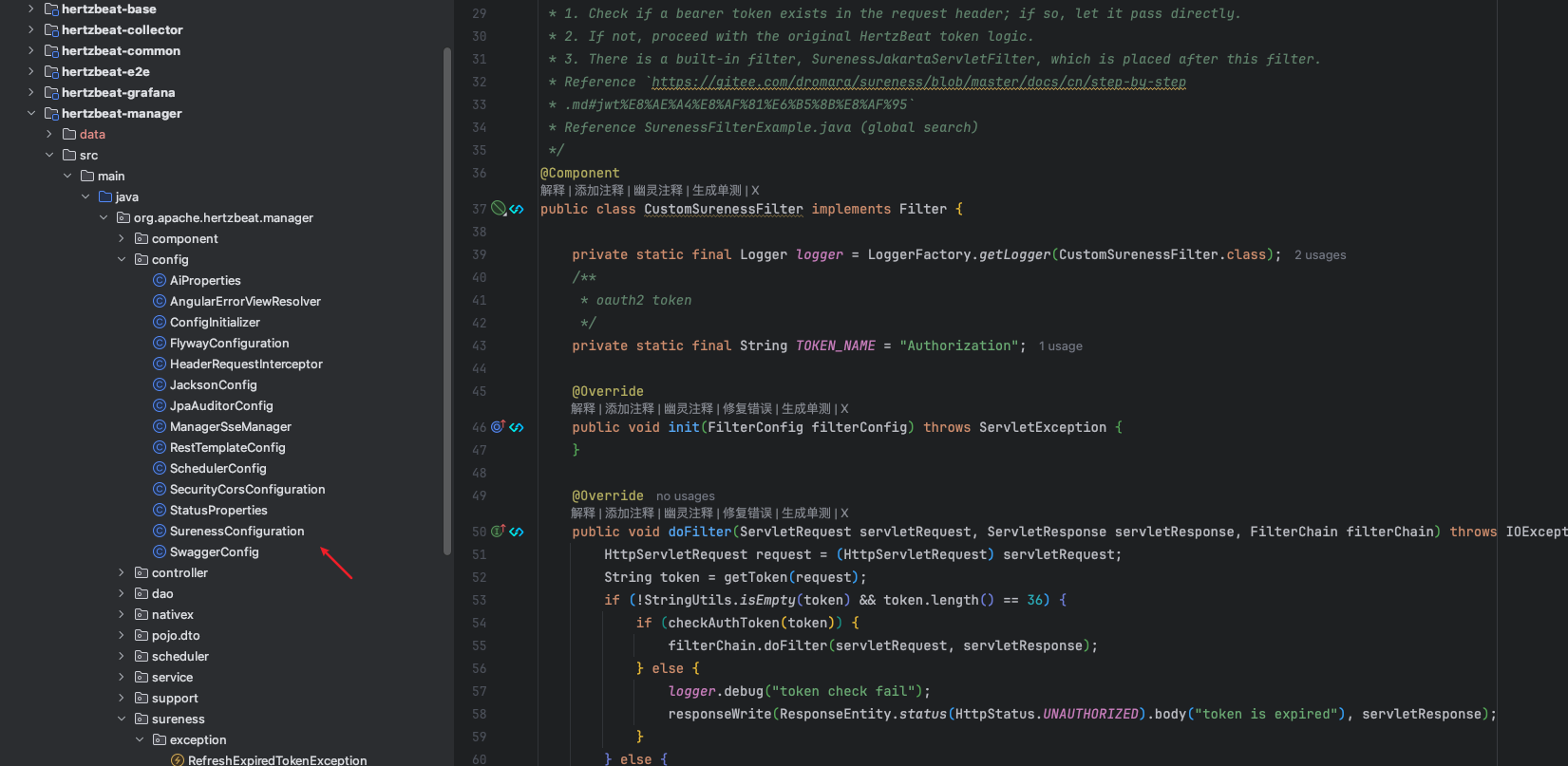
Task: Open SwaggerConfig class file
Action: pos(214,551)
